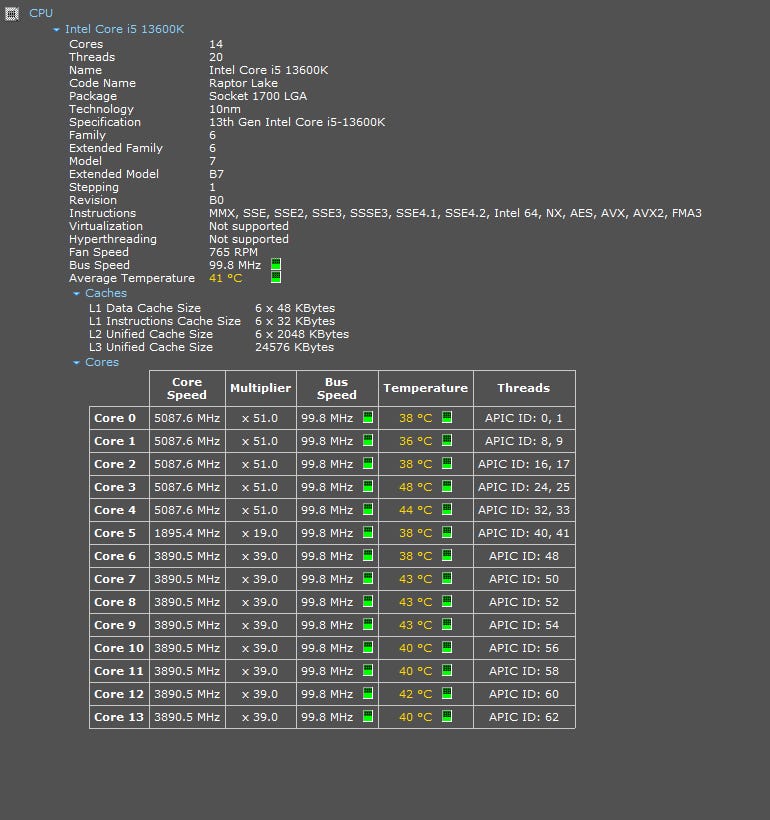This screenshot has width=770, height=820.
Task: Click the Bus Speed column header
Action: [337, 389]
